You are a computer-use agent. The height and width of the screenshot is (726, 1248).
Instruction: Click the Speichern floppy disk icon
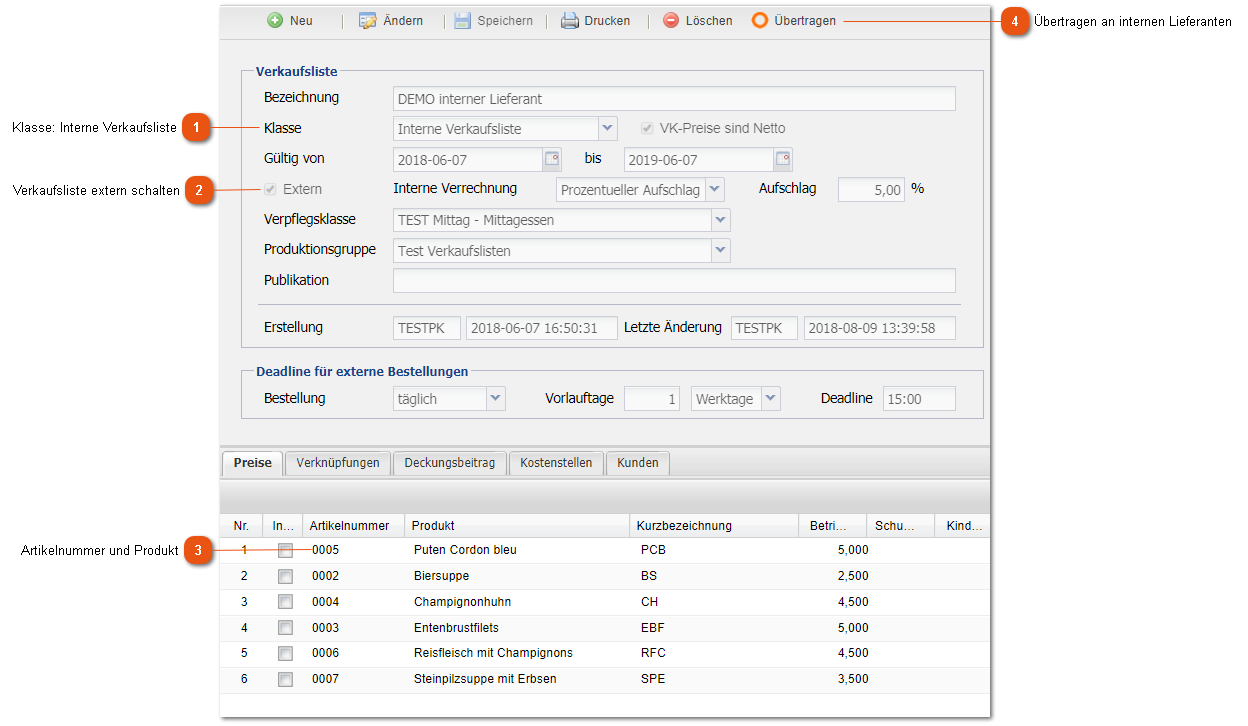click(462, 20)
